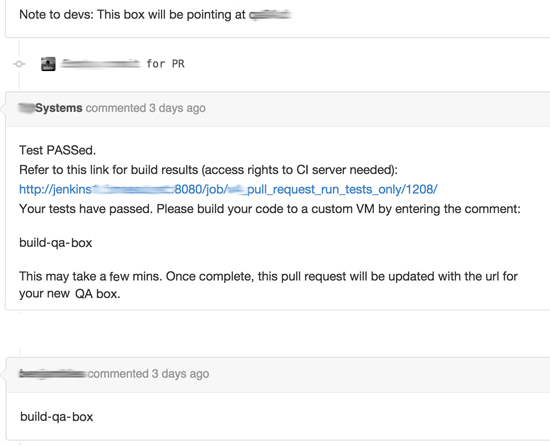Click "build-qa-box" text in the final comment

tap(57, 417)
